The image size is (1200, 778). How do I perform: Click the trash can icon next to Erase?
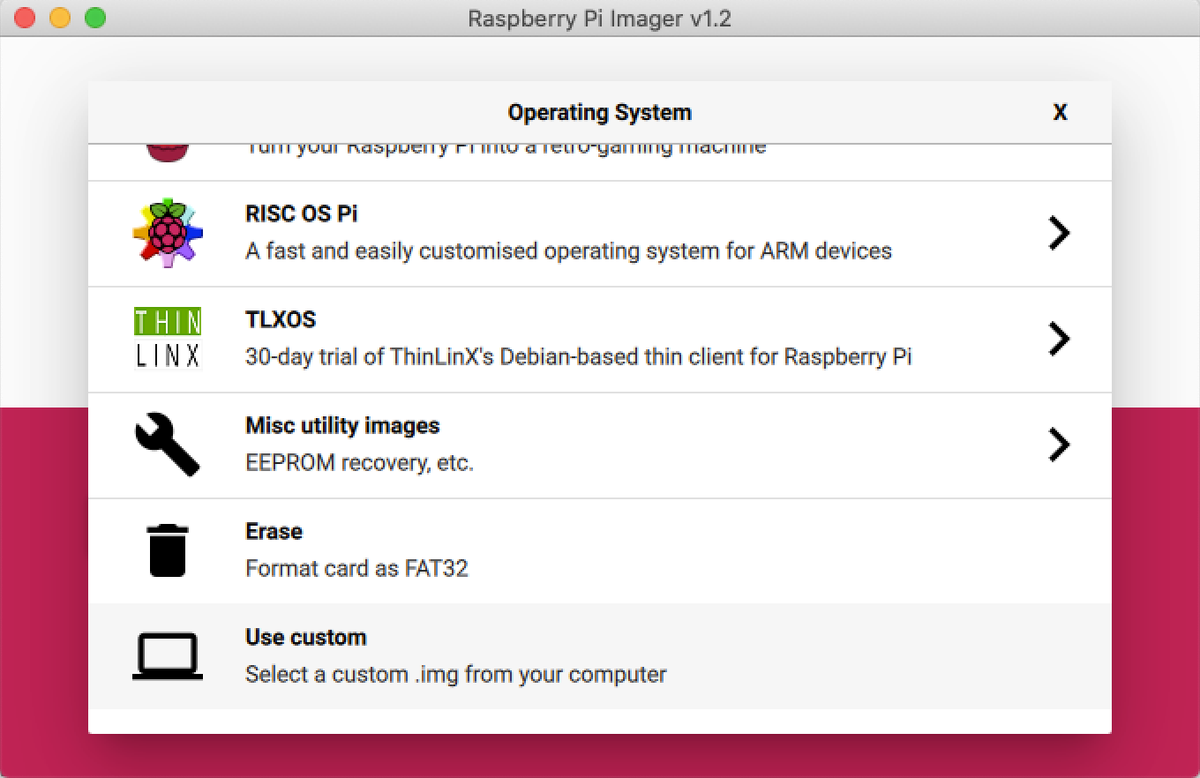click(167, 550)
